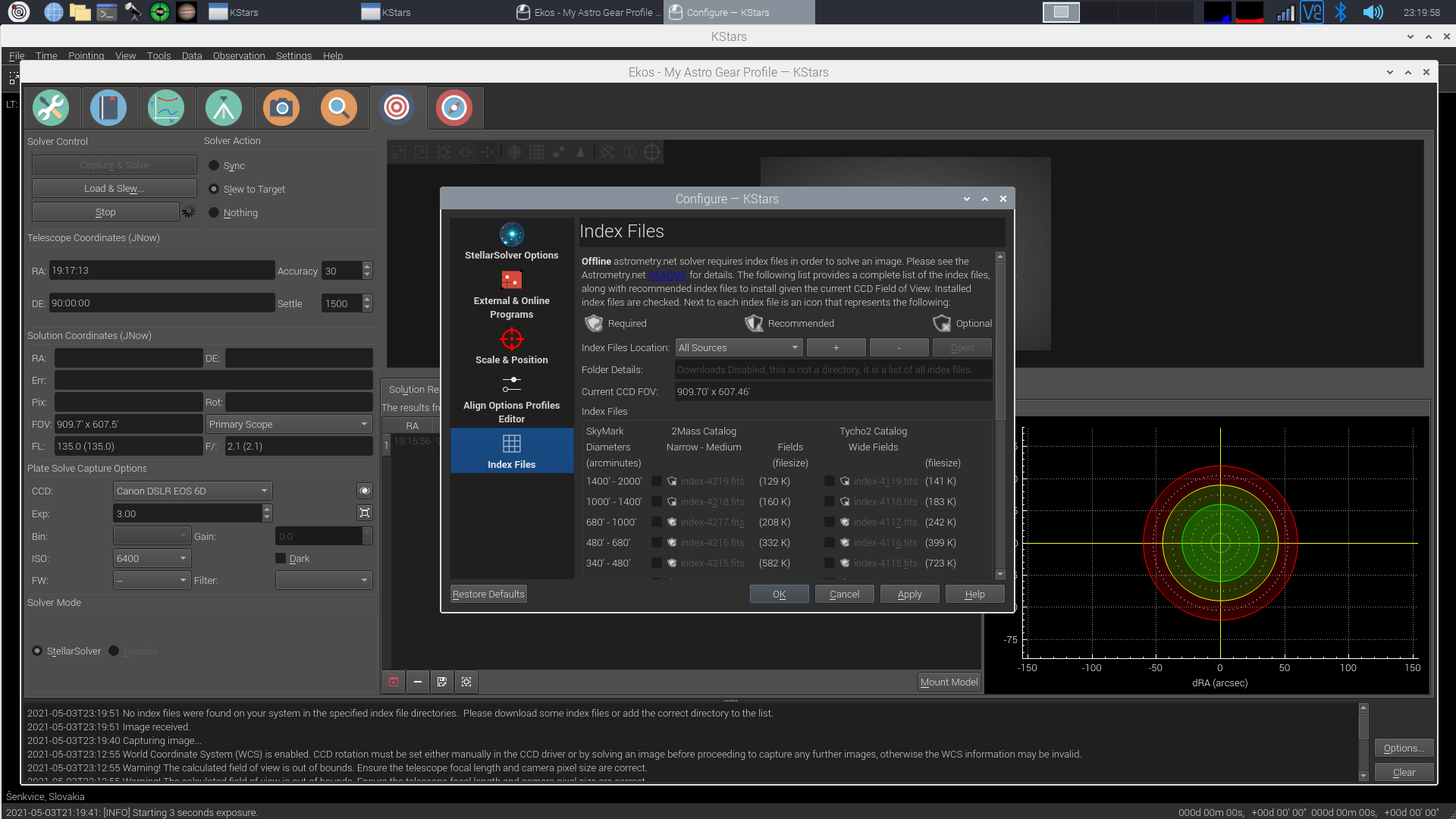Viewport: 1456px width, 819px height.
Task: Open the web browser from taskbar
Action: pos(53,12)
